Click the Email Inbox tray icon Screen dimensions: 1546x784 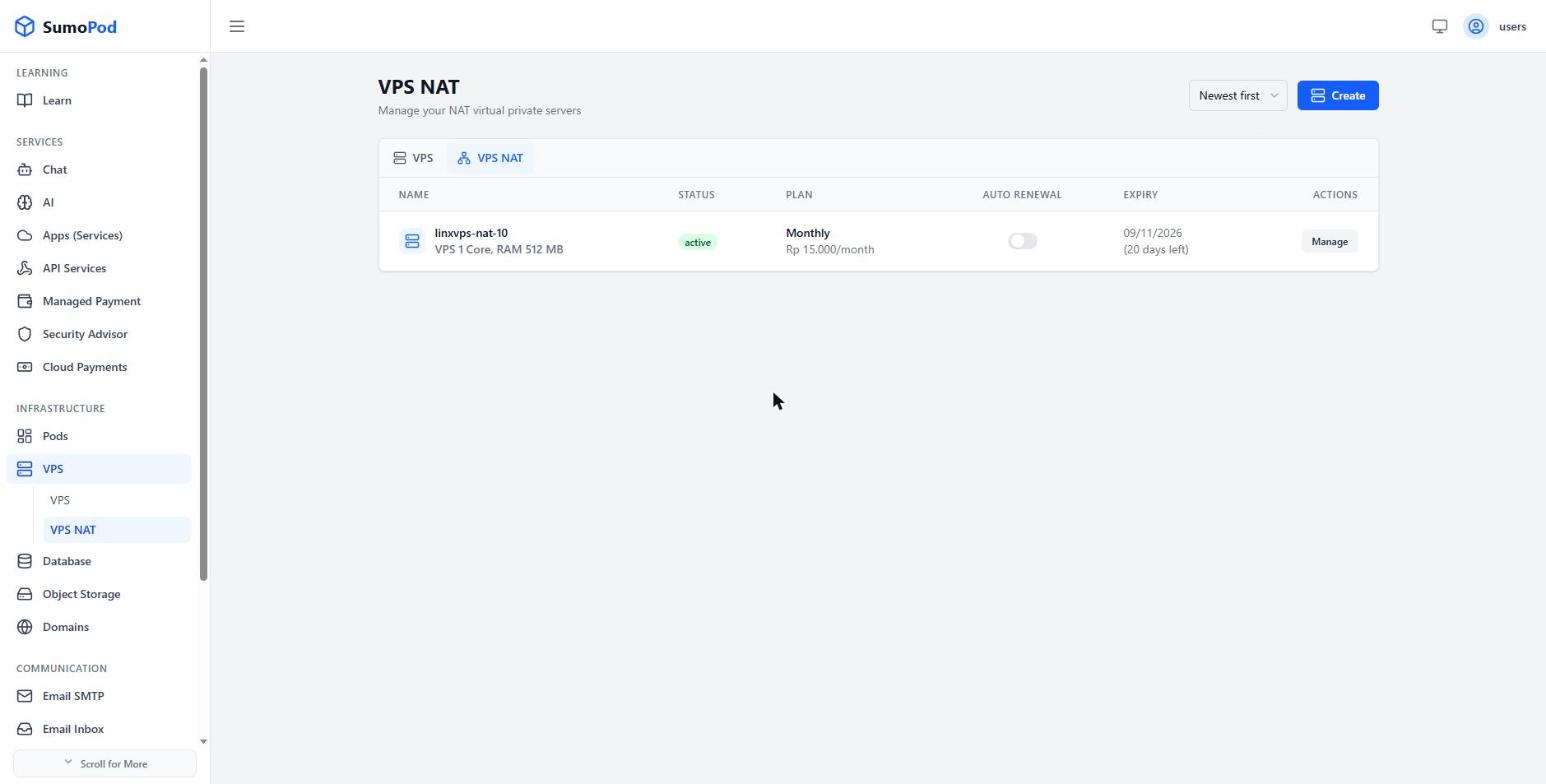coord(25,729)
